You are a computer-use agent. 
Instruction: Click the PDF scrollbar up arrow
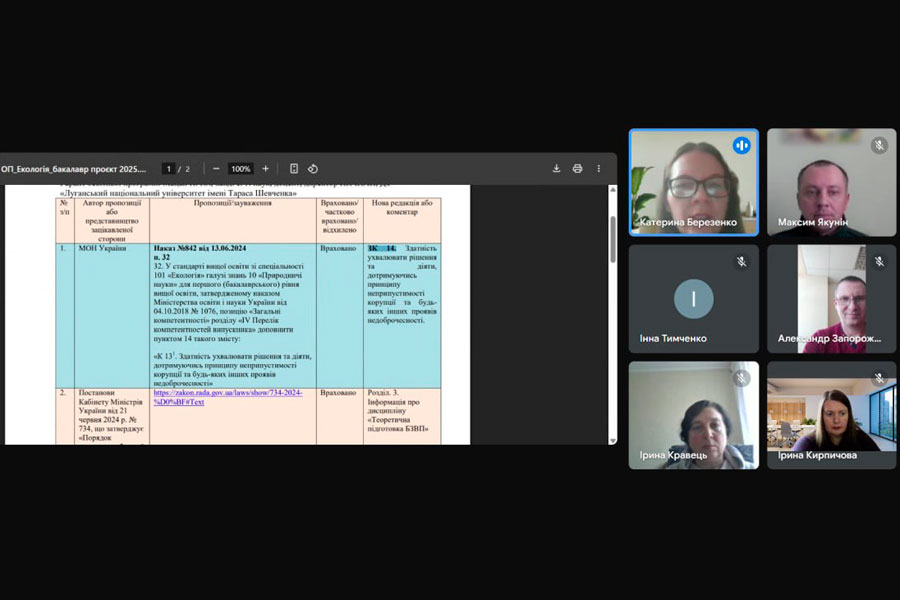[612, 190]
